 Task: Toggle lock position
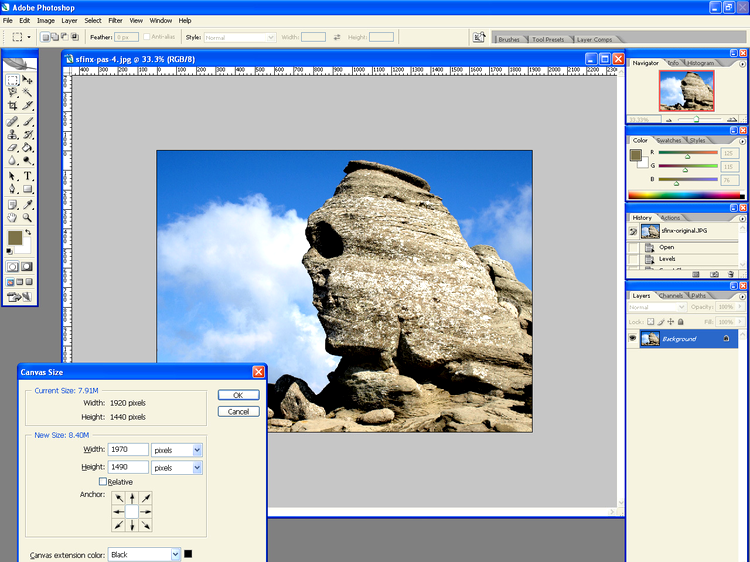(671, 322)
